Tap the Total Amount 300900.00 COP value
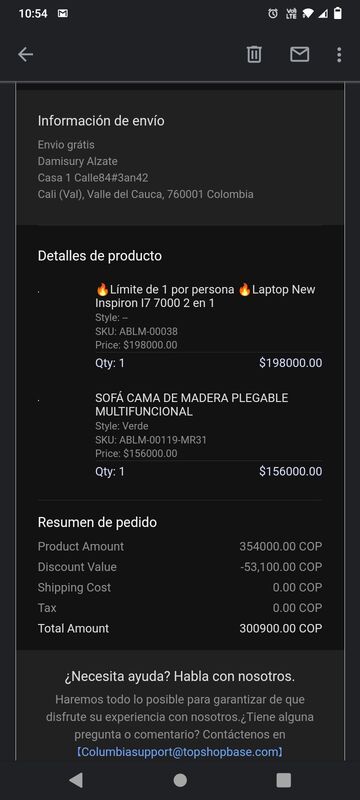360x800 pixels. (x=280, y=628)
